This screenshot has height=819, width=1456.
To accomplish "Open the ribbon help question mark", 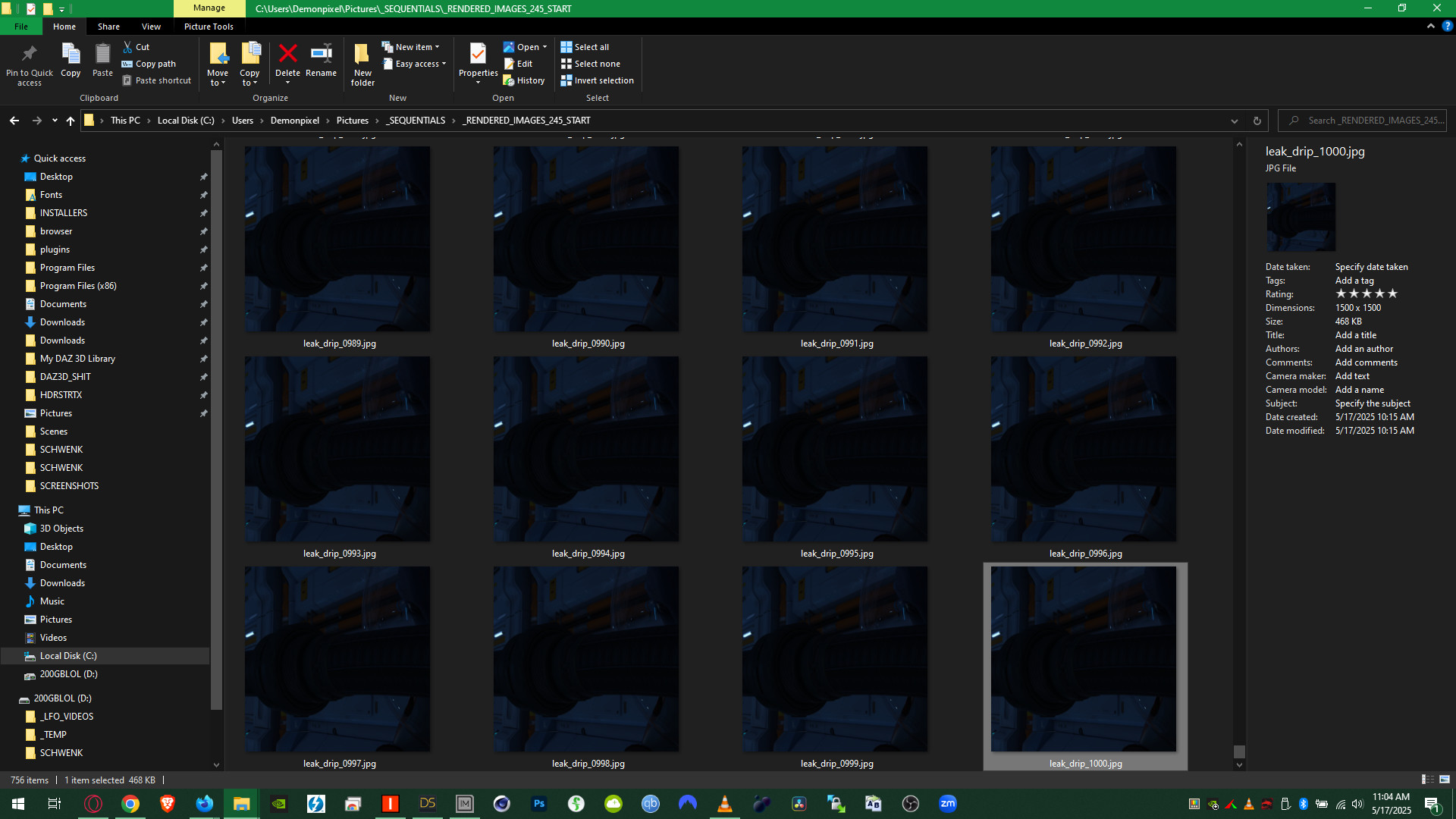I will (x=1447, y=26).
